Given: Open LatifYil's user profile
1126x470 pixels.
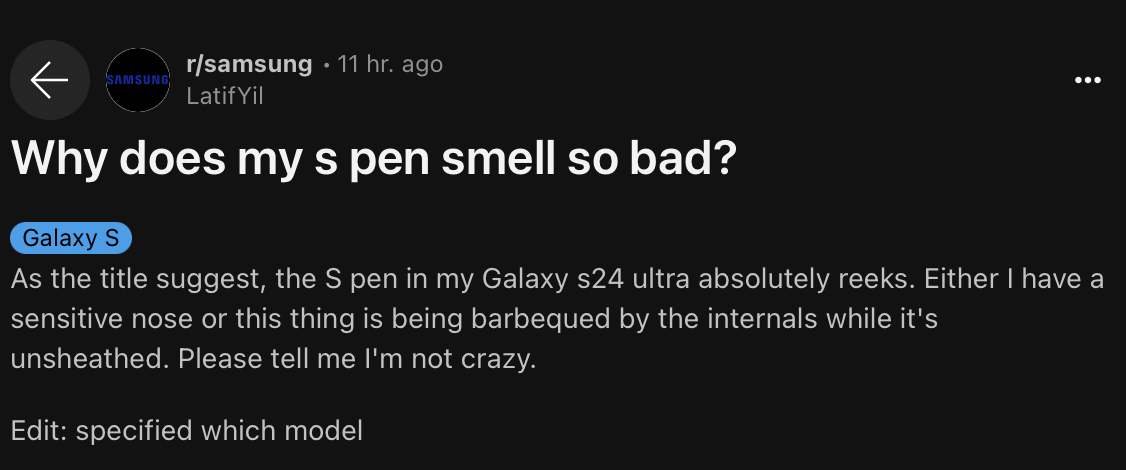Looking at the screenshot, I should (x=225, y=95).
